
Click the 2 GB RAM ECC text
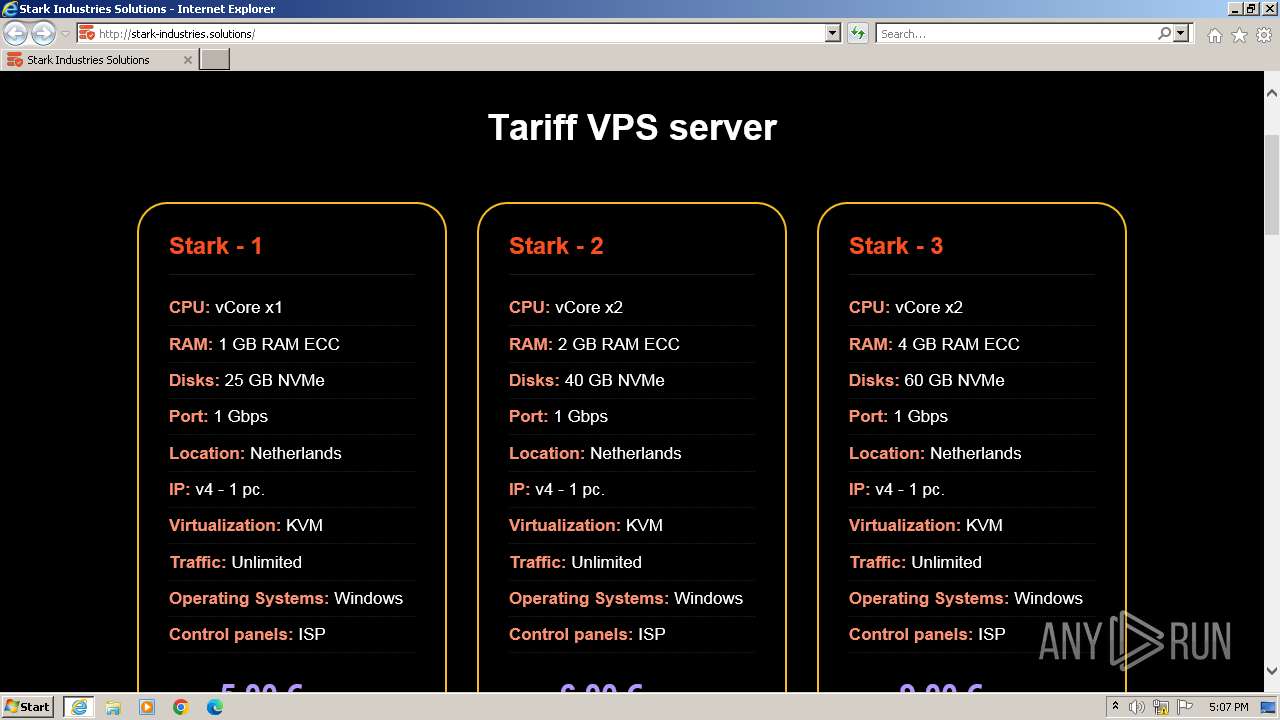click(x=619, y=344)
